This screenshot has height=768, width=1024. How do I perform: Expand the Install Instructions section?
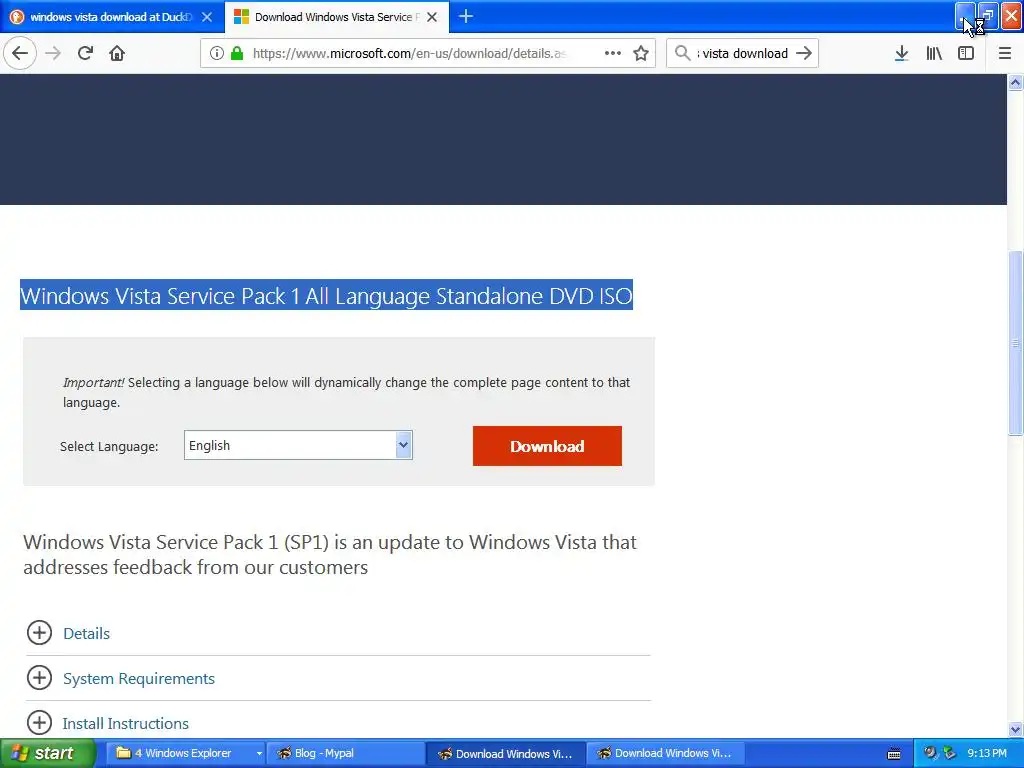pyautogui.click(x=39, y=722)
